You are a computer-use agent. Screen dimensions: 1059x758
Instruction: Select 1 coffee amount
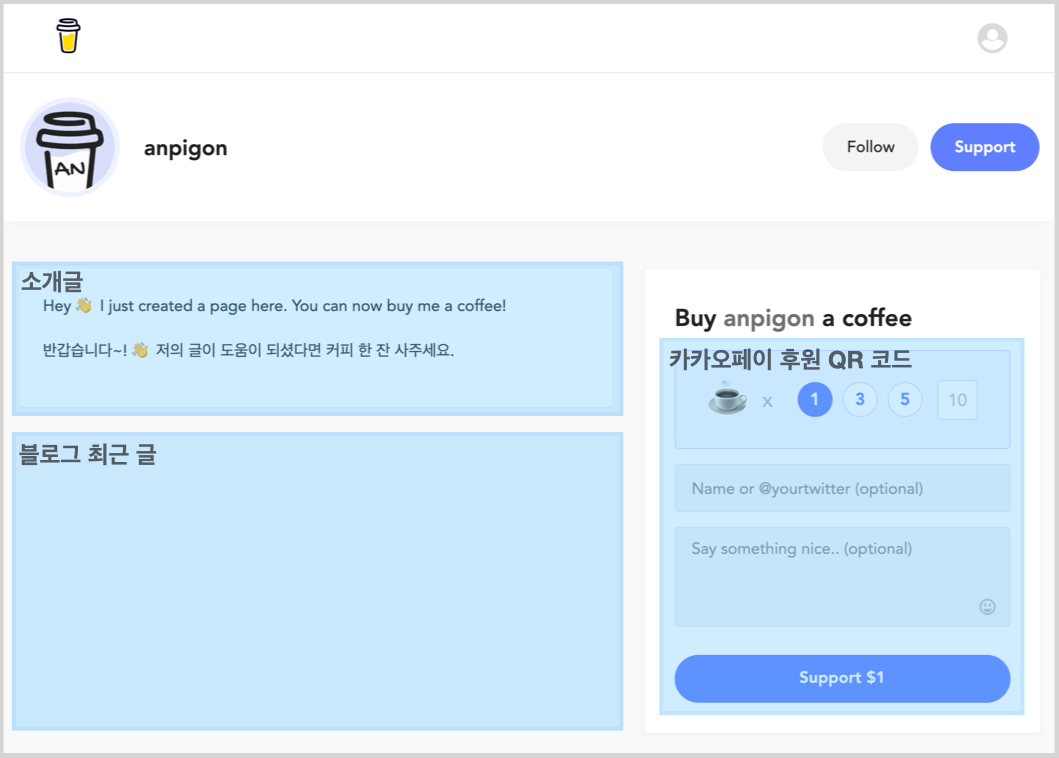pos(815,399)
